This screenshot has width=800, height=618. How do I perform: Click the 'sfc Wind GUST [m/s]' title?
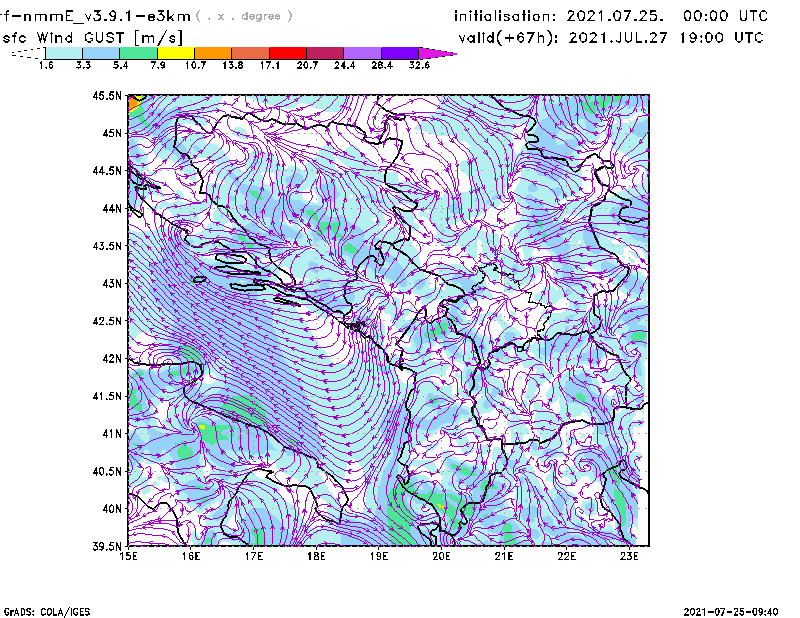point(92,38)
